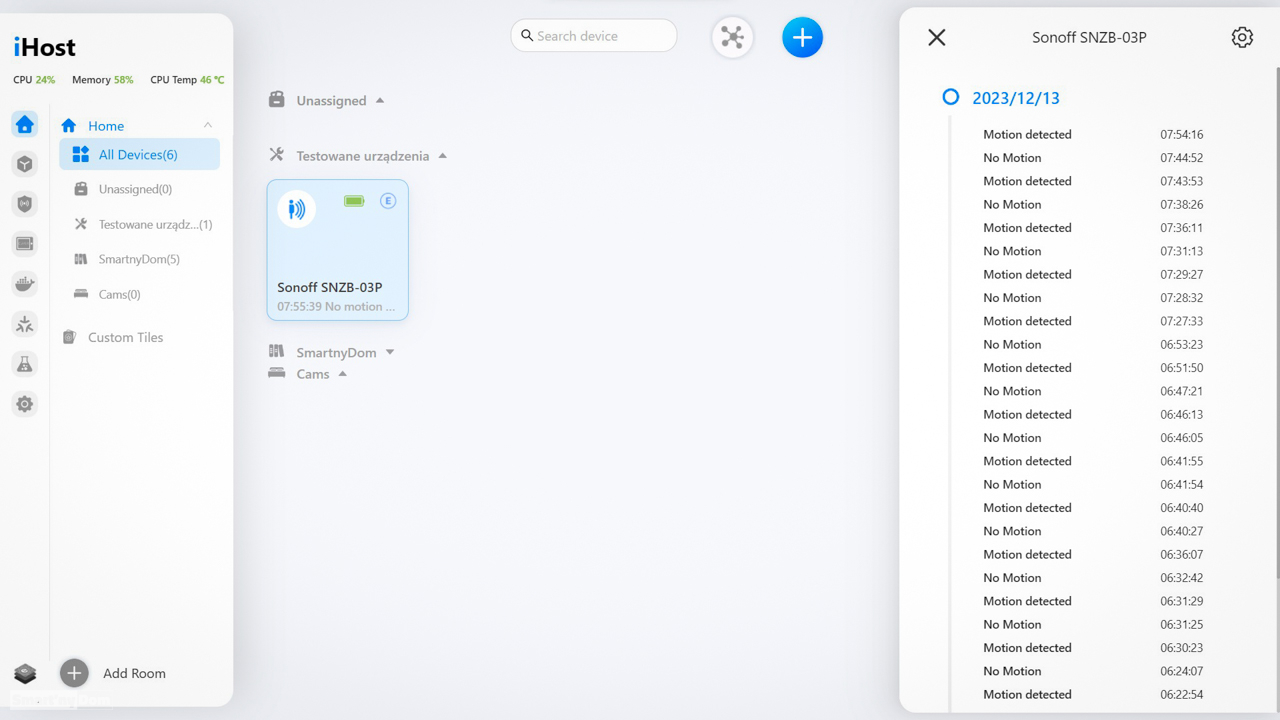Focus the Search device field
Image resolution: width=1280 pixels, height=720 pixels.
click(x=594, y=36)
